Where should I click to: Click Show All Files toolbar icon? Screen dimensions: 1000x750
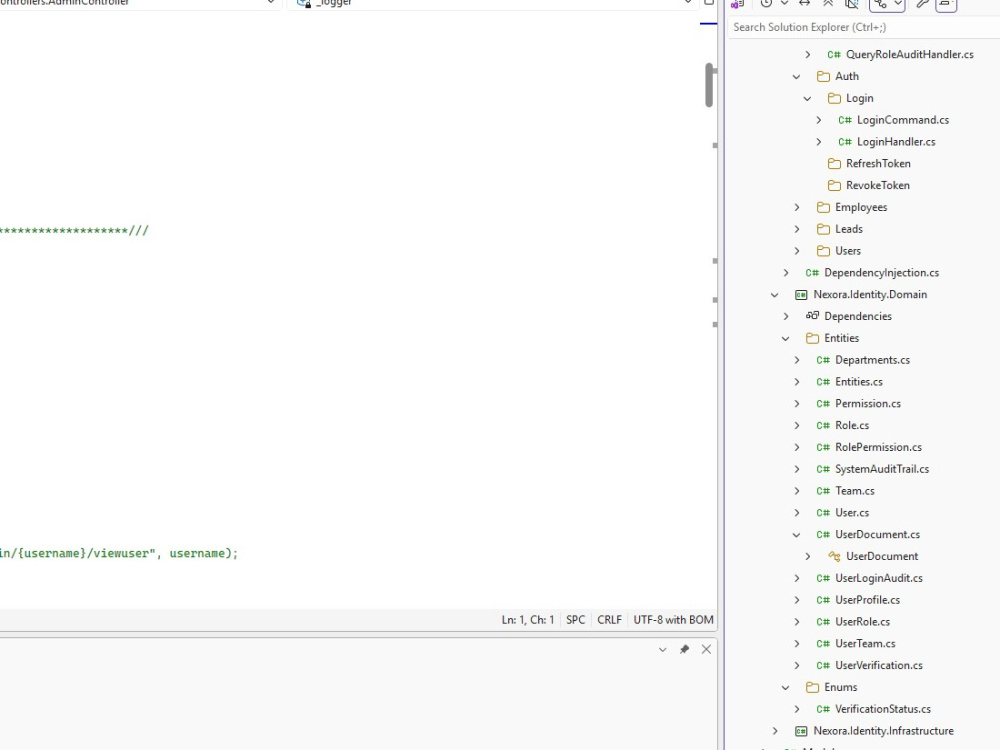[x=851, y=3]
